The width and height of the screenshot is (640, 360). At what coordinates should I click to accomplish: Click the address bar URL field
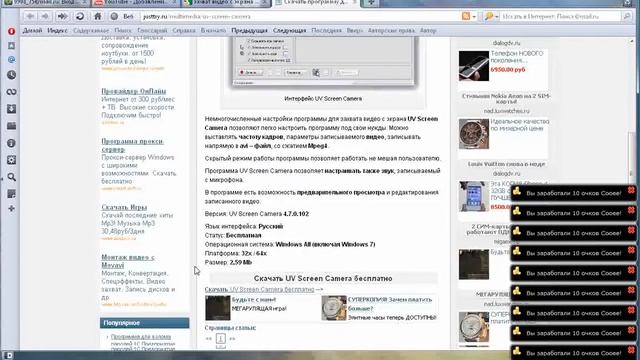click(300, 17)
